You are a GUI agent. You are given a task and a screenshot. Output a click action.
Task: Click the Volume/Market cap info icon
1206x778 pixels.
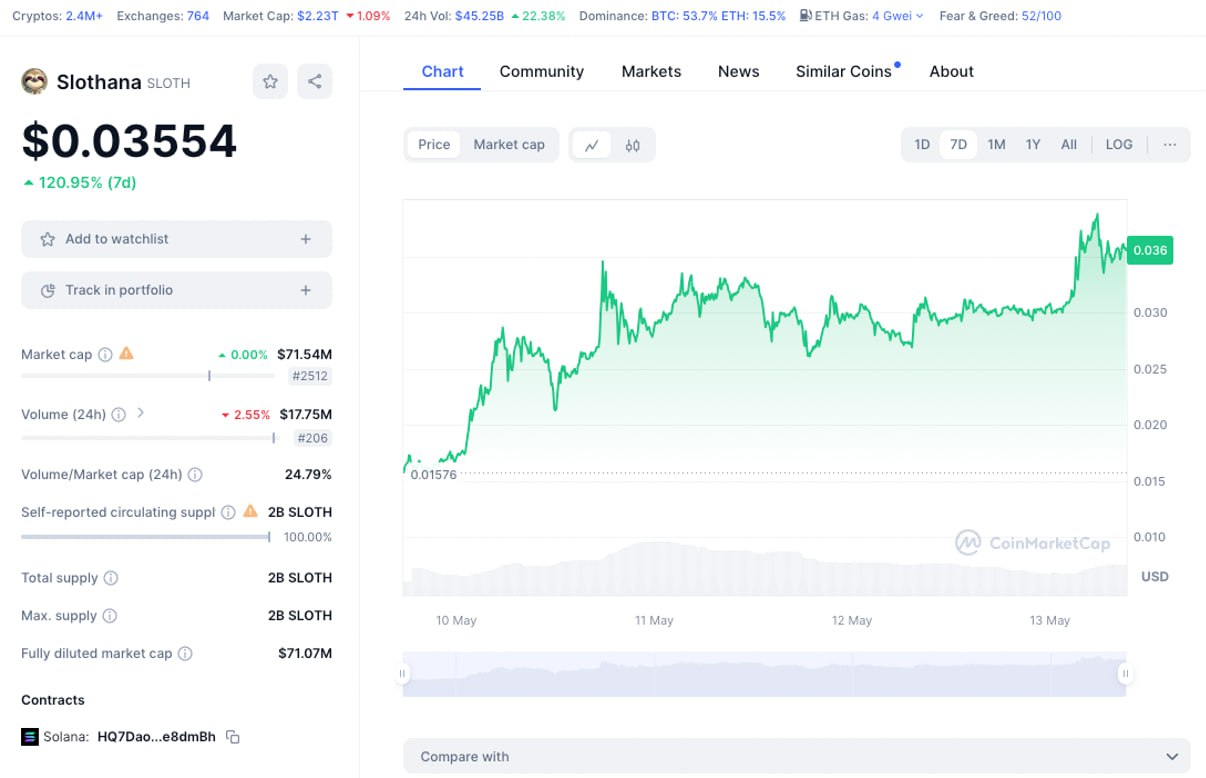[x=195, y=475]
